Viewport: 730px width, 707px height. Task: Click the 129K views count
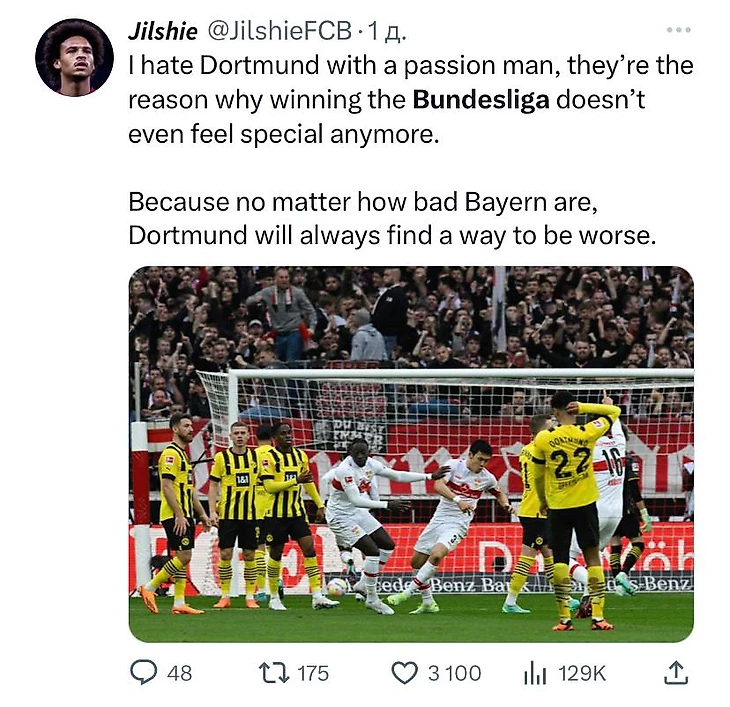pyautogui.click(x=582, y=673)
